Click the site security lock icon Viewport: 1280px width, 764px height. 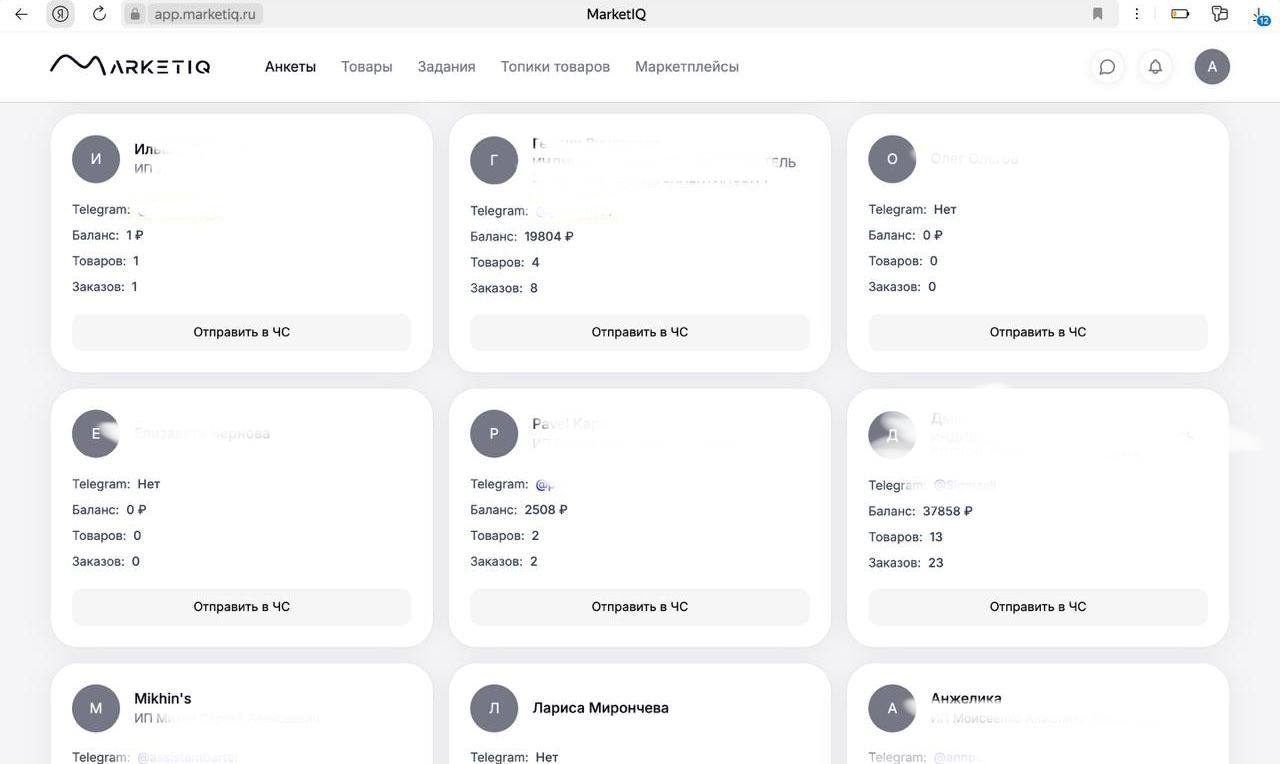(x=136, y=14)
